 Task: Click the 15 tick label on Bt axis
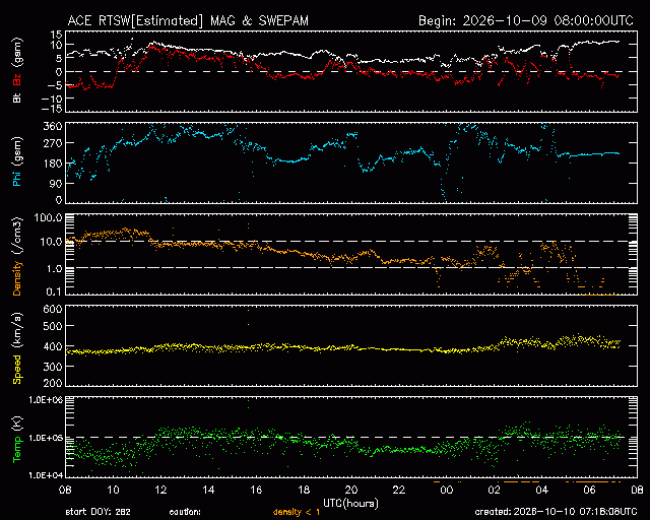coord(57,34)
